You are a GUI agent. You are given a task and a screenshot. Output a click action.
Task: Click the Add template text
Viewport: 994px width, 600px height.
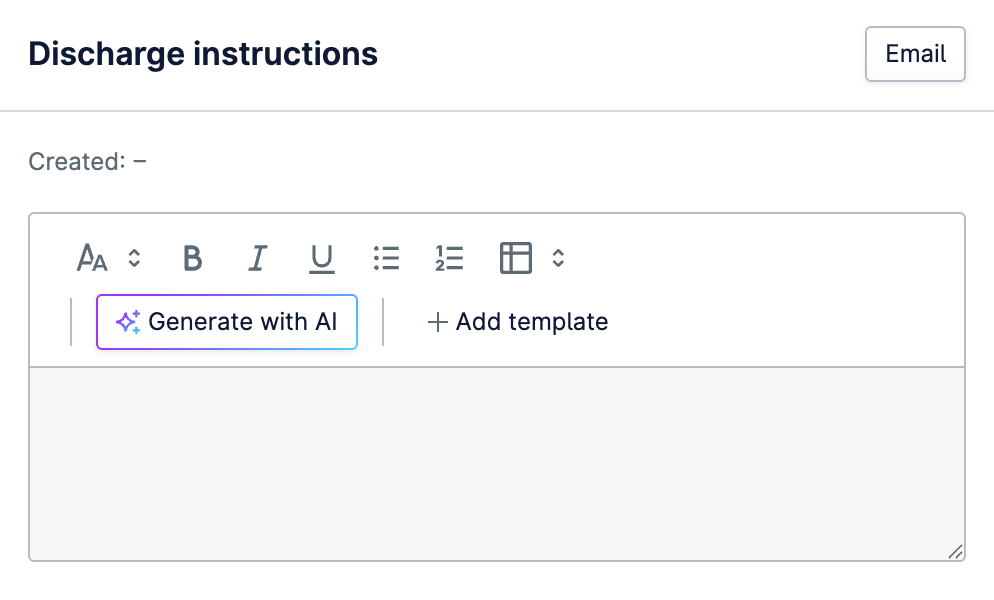point(532,322)
